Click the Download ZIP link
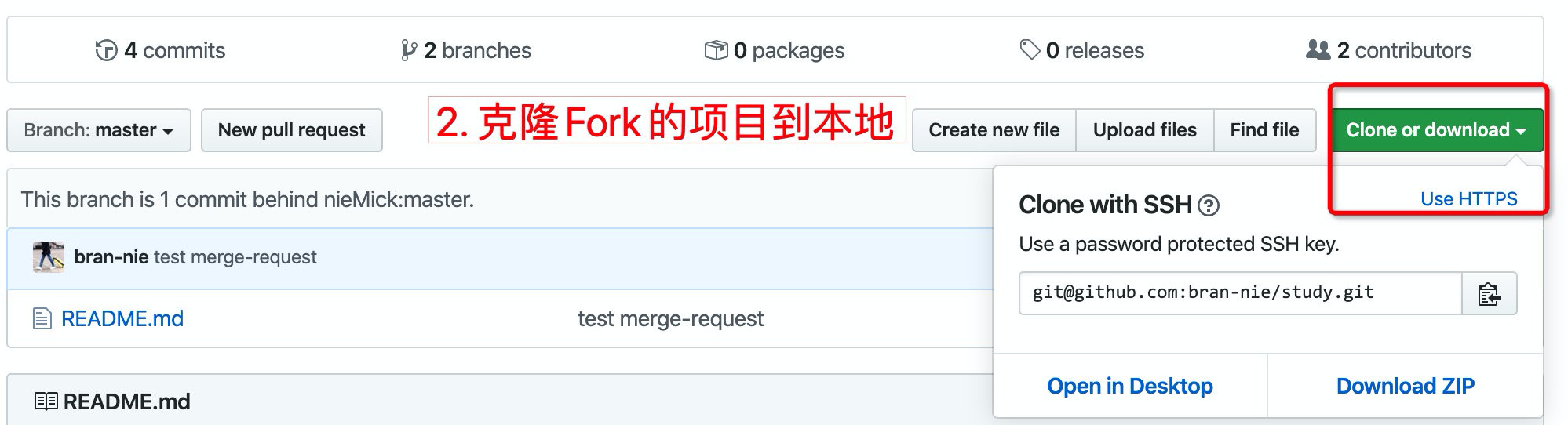1568x425 pixels. point(1405,386)
